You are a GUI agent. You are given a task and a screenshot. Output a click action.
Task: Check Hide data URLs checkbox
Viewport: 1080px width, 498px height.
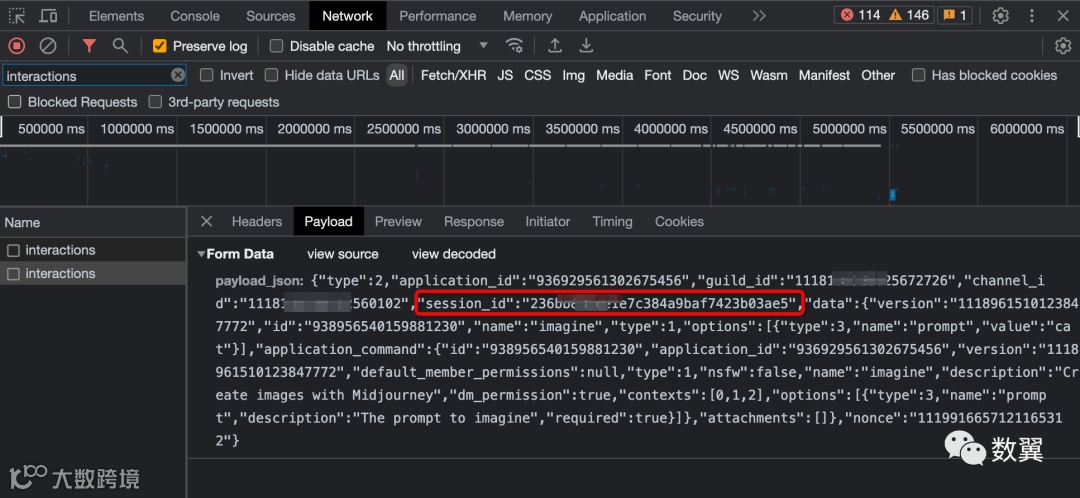coord(271,75)
